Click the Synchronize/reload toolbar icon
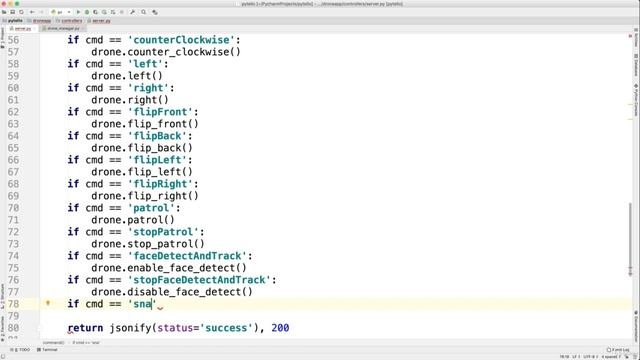The width and height of the screenshot is (640, 360). (x=21, y=12)
